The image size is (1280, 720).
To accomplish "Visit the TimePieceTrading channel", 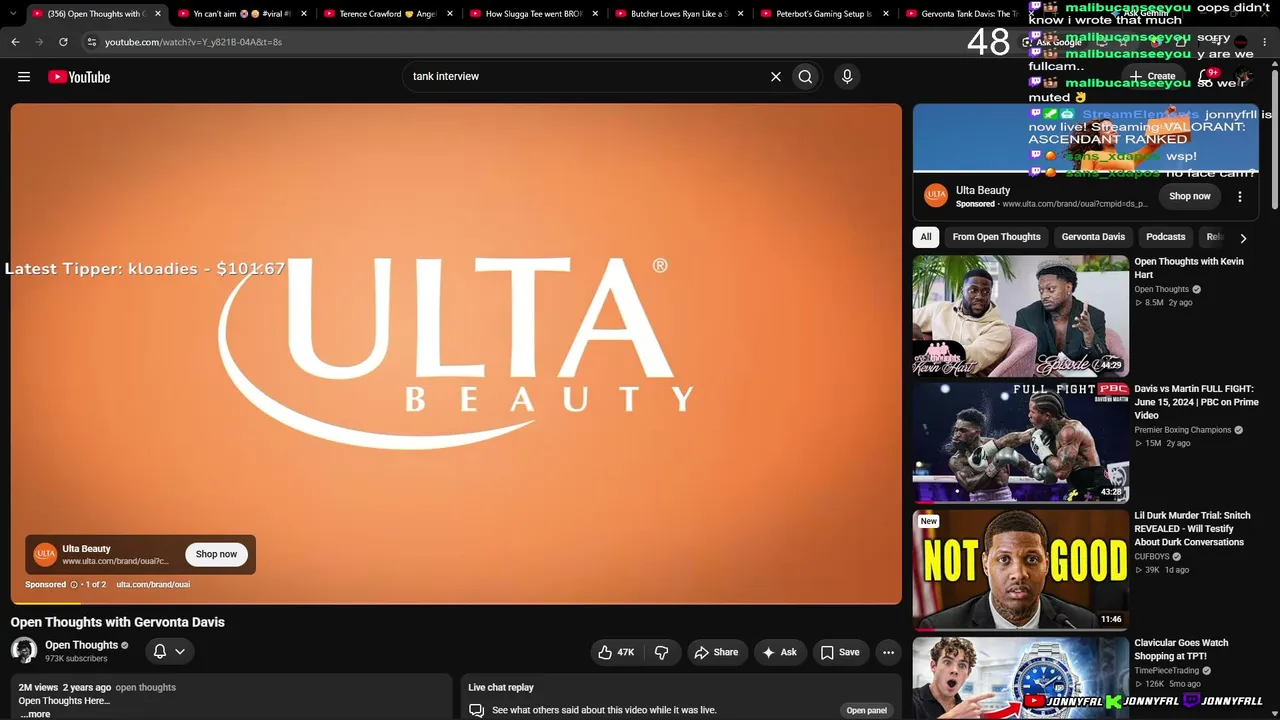I will point(1166,671).
